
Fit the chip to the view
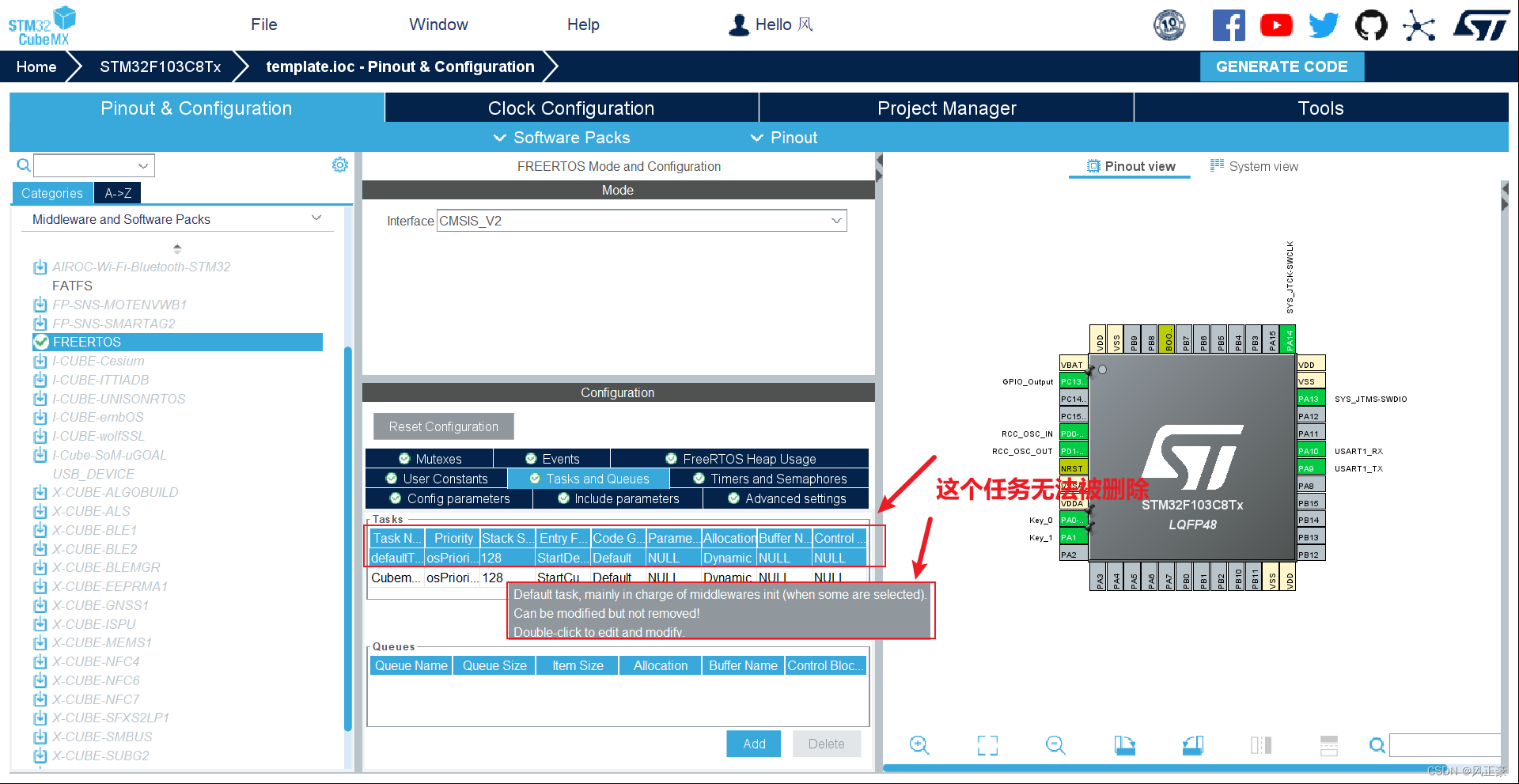click(x=987, y=745)
